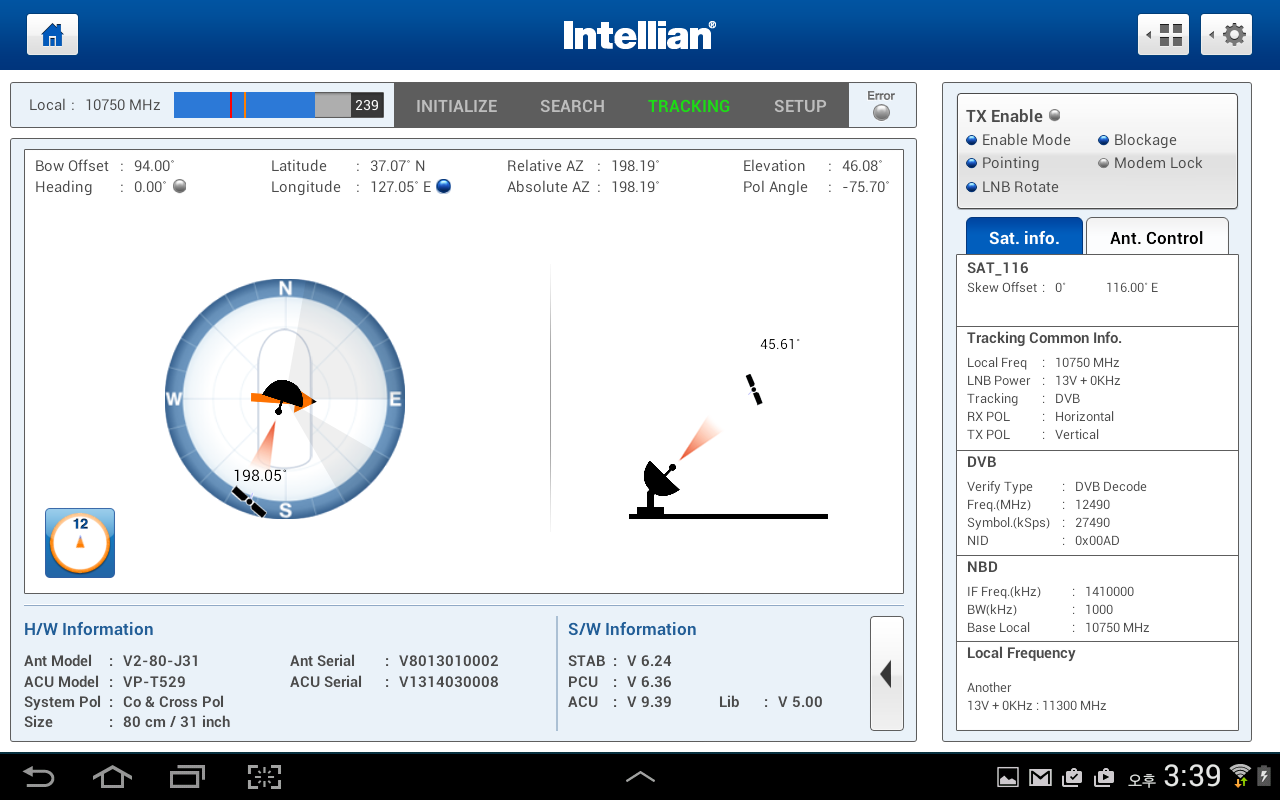The image size is (1280, 800).
Task: Tap the Wi-Fi status icon
Action: [1240, 774]
